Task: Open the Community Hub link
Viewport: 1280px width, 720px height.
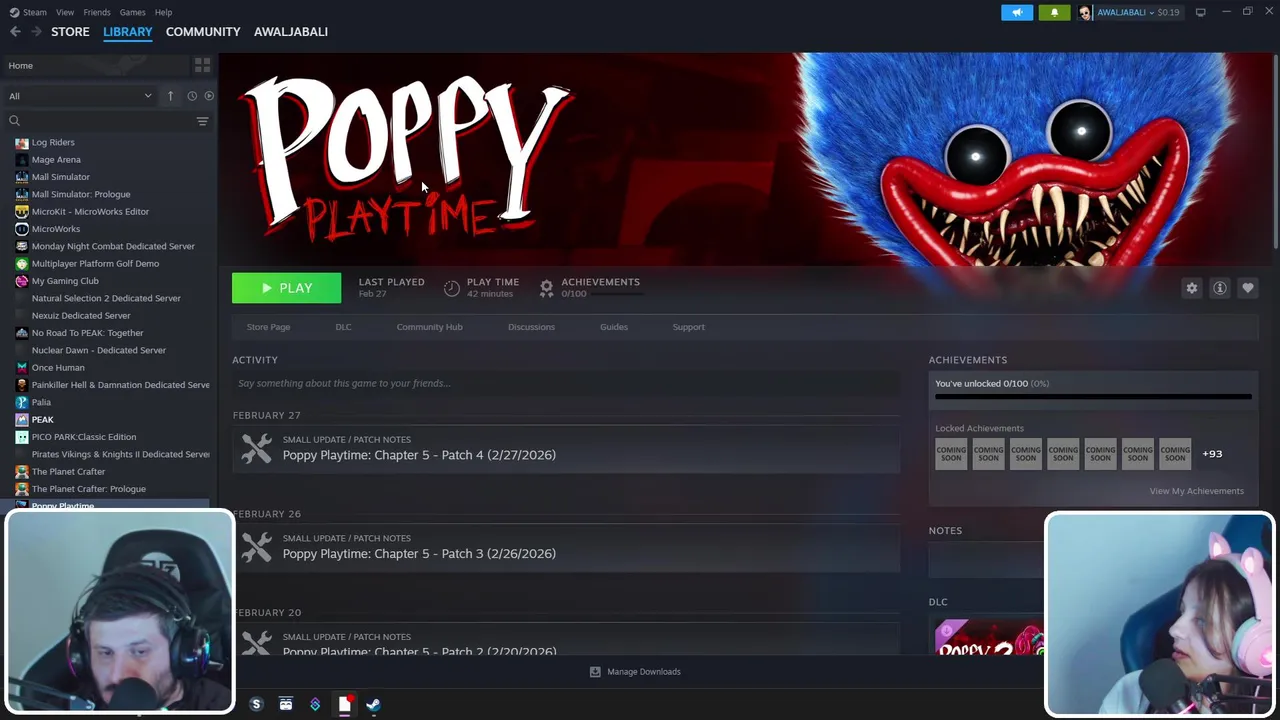Action: [429, 327]
